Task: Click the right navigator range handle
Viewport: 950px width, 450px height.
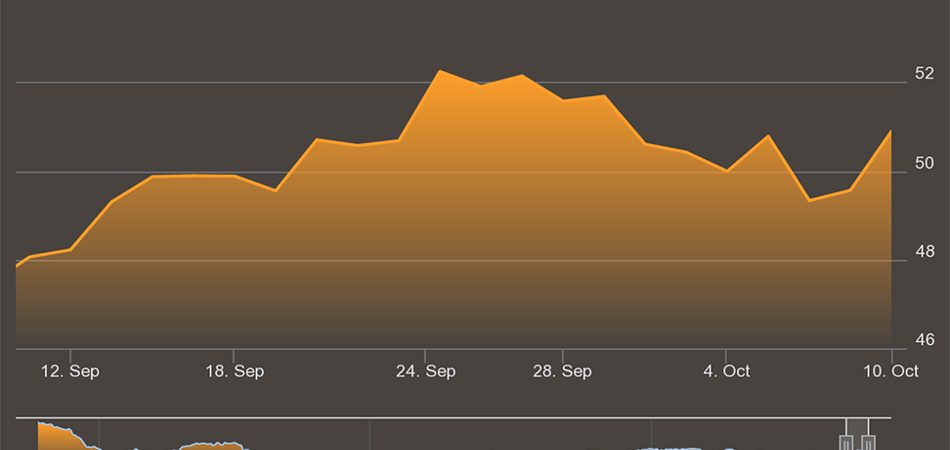Action: (x=869, y=442)
